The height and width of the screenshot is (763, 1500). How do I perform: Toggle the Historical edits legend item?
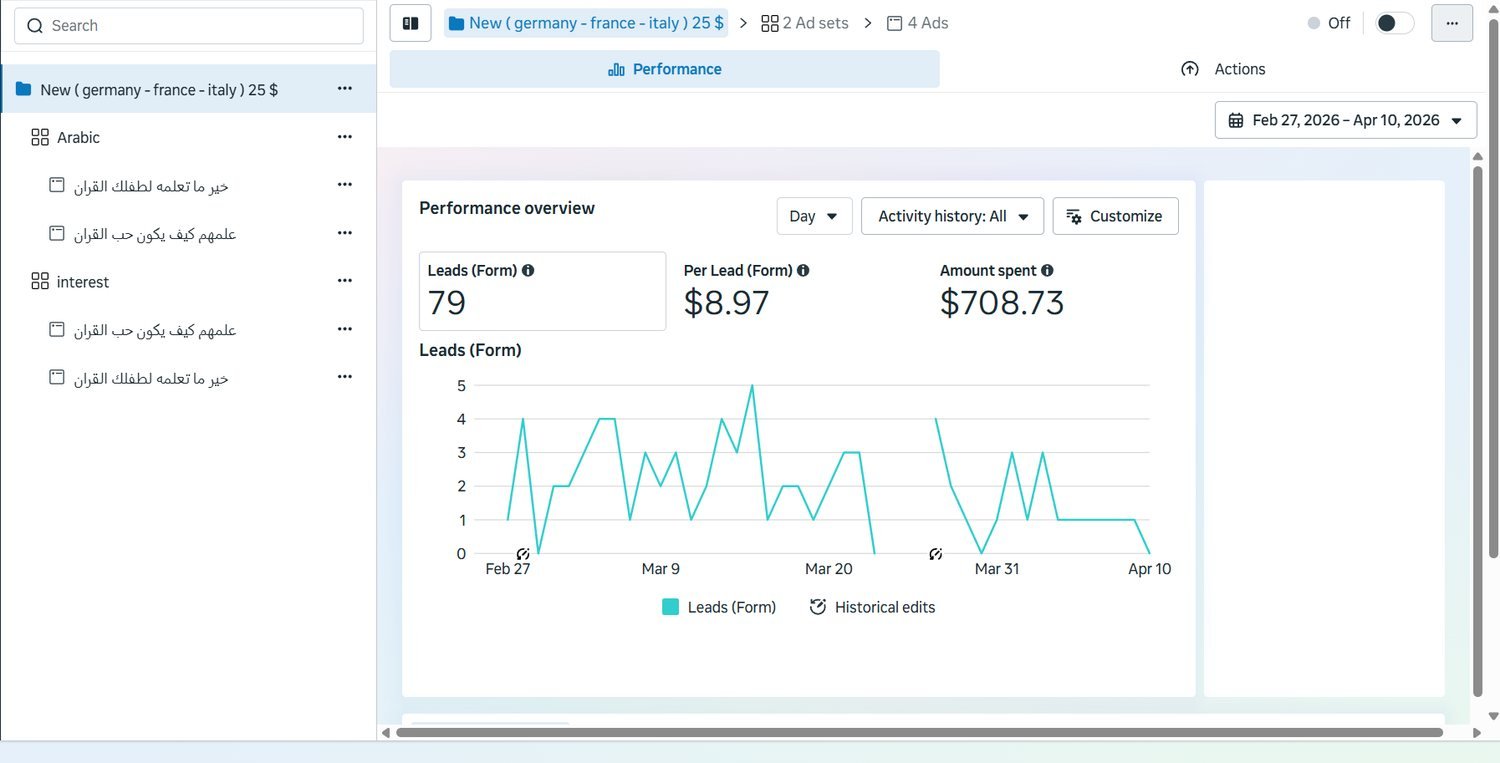(872, 607)
